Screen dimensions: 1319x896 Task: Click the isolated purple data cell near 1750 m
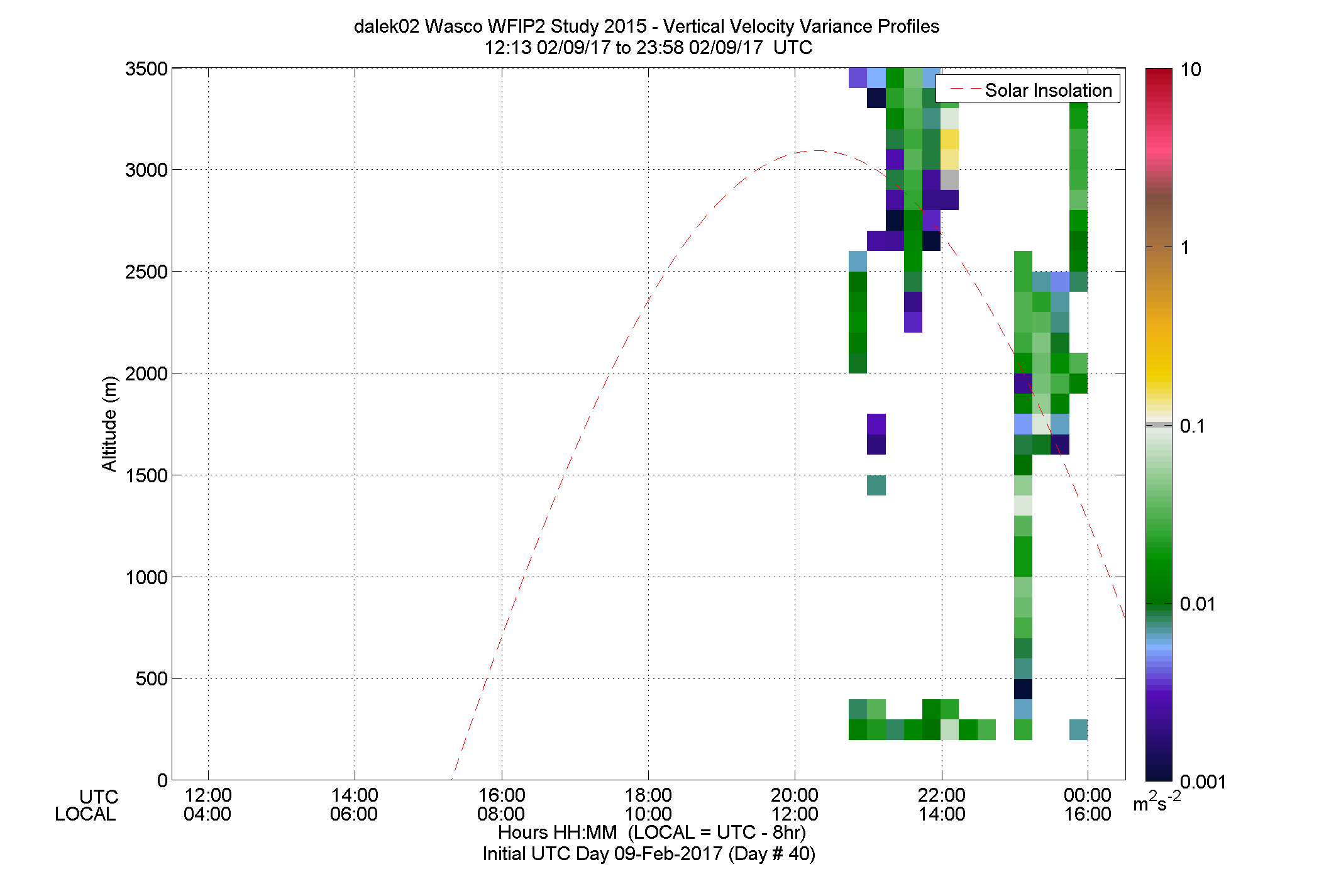876,424
